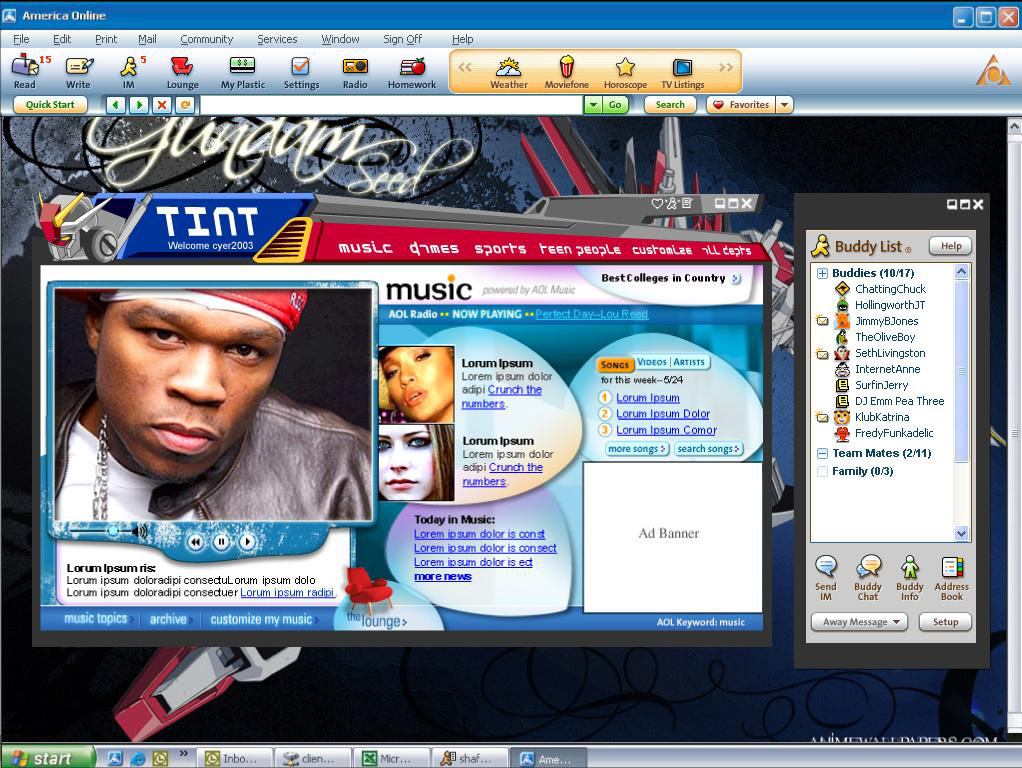Open the IM toolbar icon
This screenshot has width=1022, height=768.
(130, 71)
